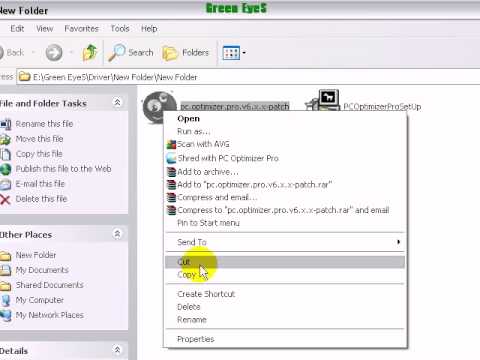Open the View menu
The image size is (480, 360).
coord(44,29)
